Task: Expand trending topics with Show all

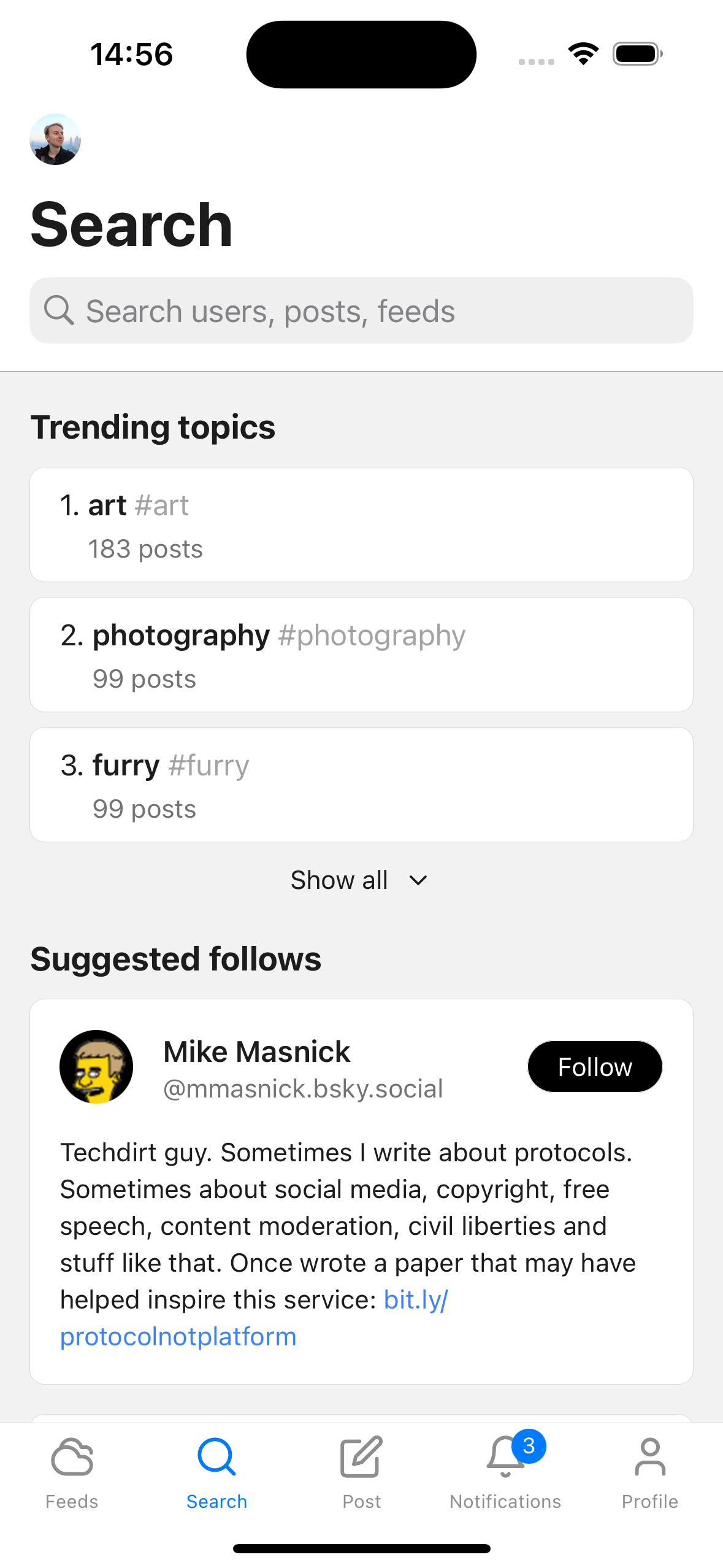Action: point(339,880)
